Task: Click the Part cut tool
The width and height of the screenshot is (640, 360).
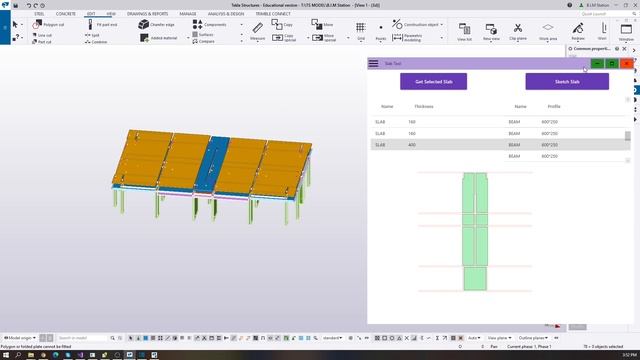Action: pyautogui.click(x=42, y=42)
